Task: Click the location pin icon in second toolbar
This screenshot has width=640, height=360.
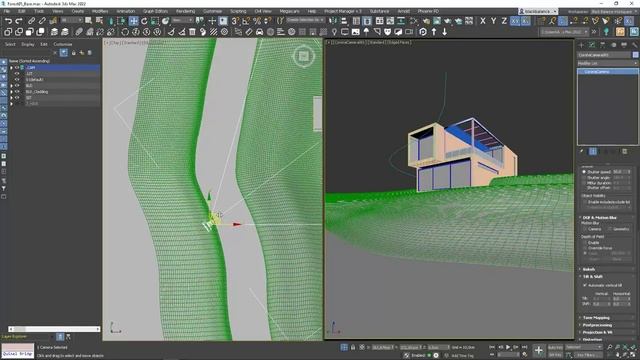Action: (334, 32)
